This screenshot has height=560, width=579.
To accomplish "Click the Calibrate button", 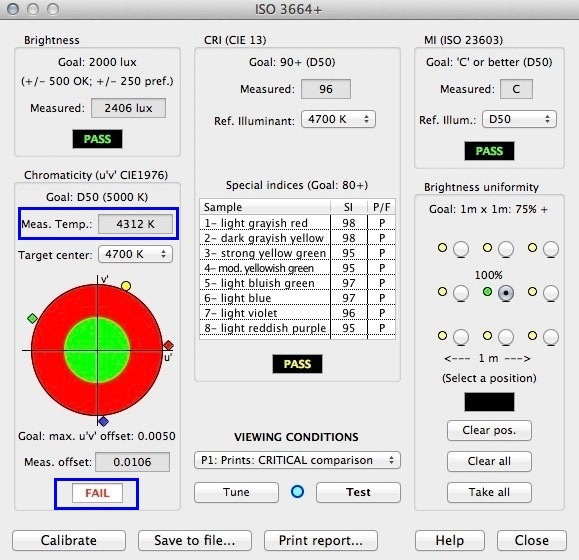I will (69, 540).
